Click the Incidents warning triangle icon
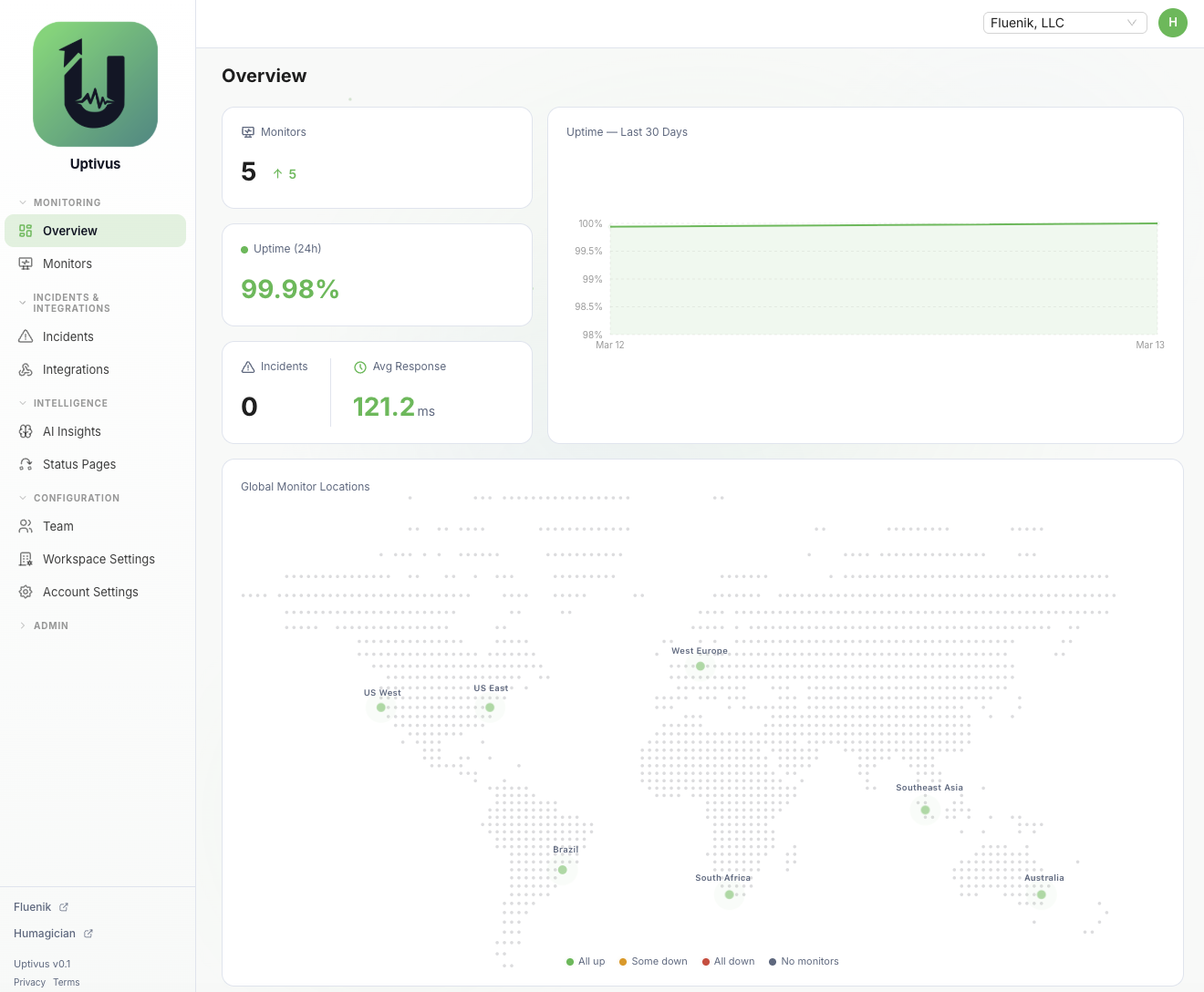This screenshot has height=992, width=1204. pyautogui.click(x=25, y=336)
